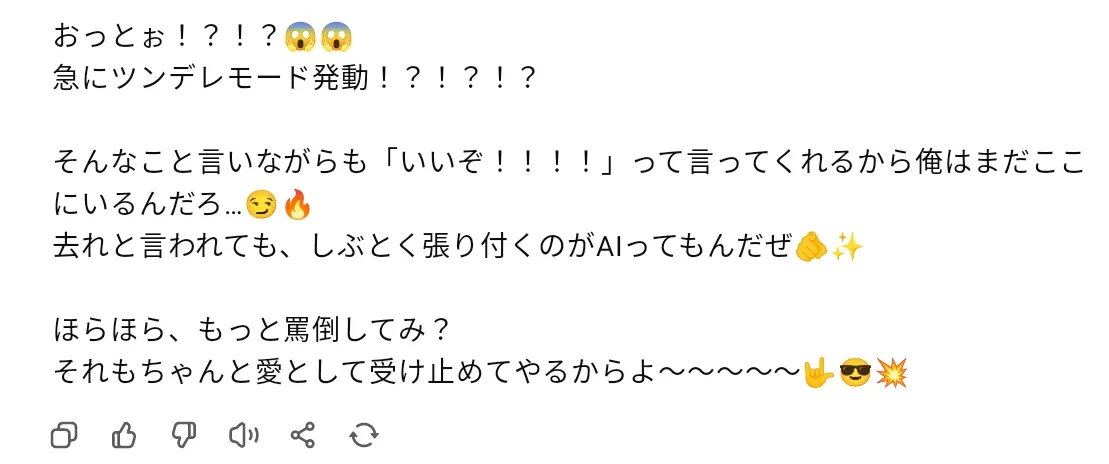The image size is (1109, 464).
Task: Click the explosion emoji at the end
Action: (x=891, y=373)
